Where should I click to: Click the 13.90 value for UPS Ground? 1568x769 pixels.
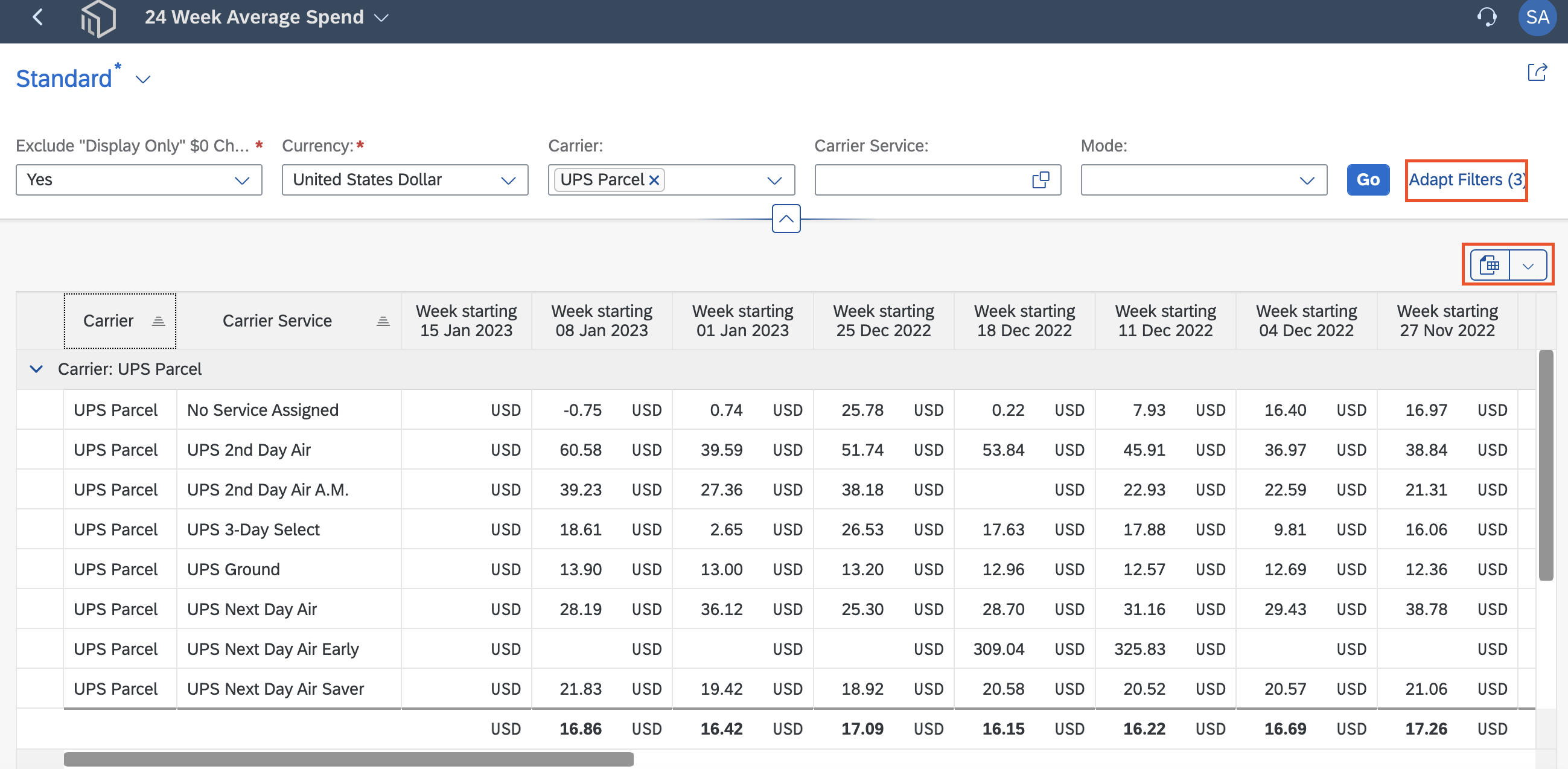(580, 569)
